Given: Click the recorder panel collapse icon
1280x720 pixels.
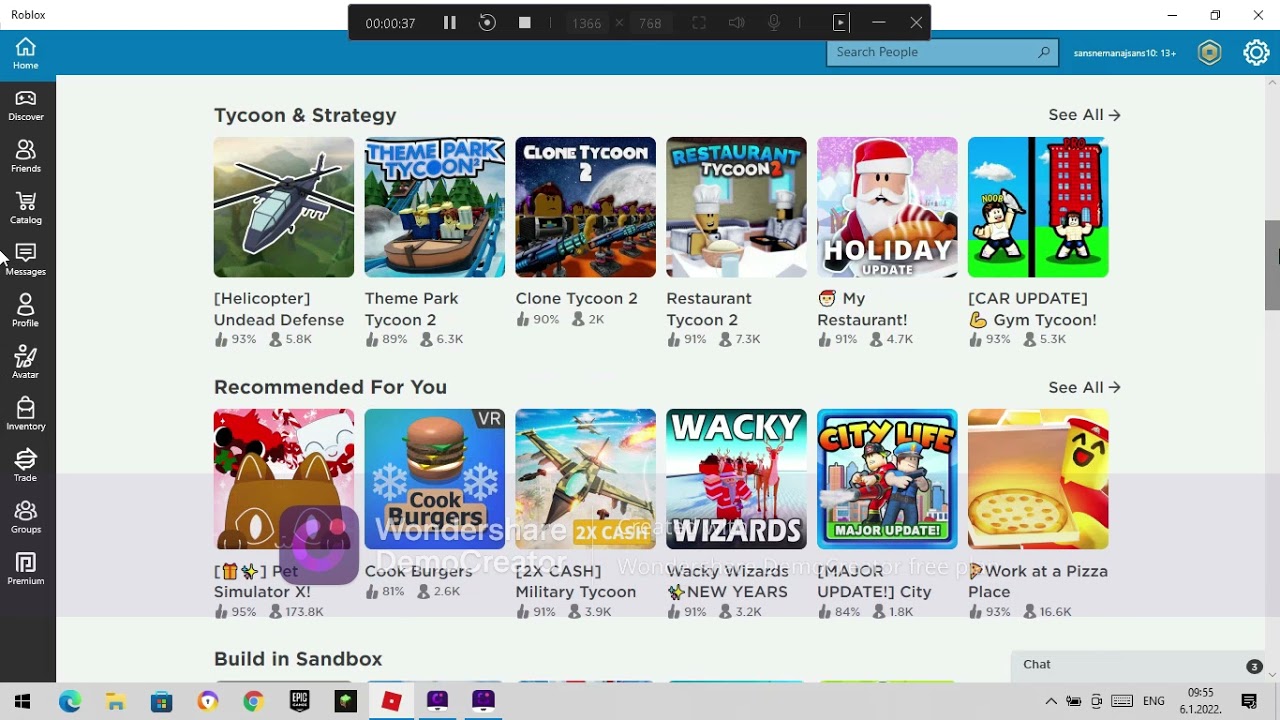Looking at the screenshot, I should tap(840, 23).
